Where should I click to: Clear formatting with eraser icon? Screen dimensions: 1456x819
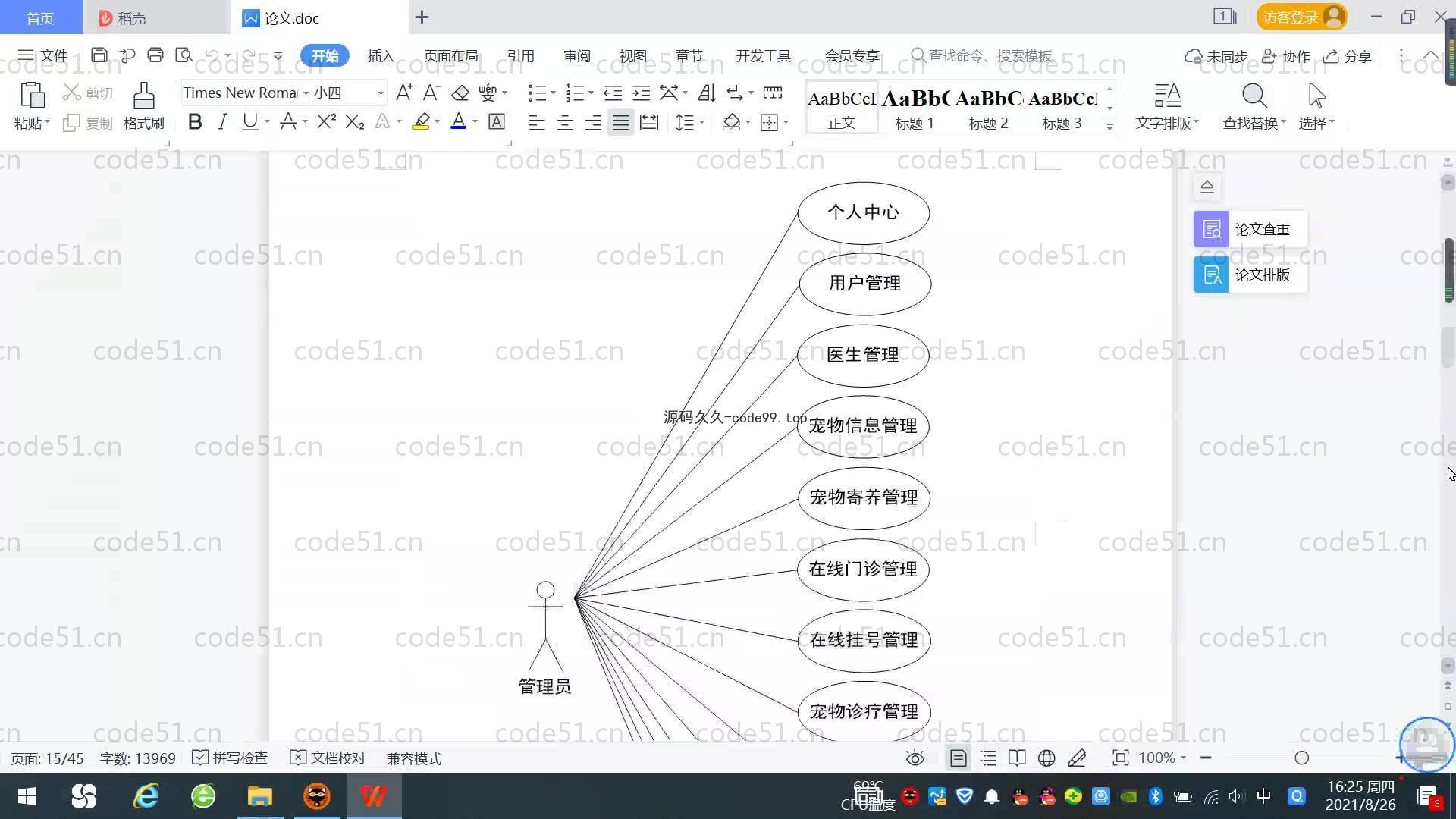[460, 93]
